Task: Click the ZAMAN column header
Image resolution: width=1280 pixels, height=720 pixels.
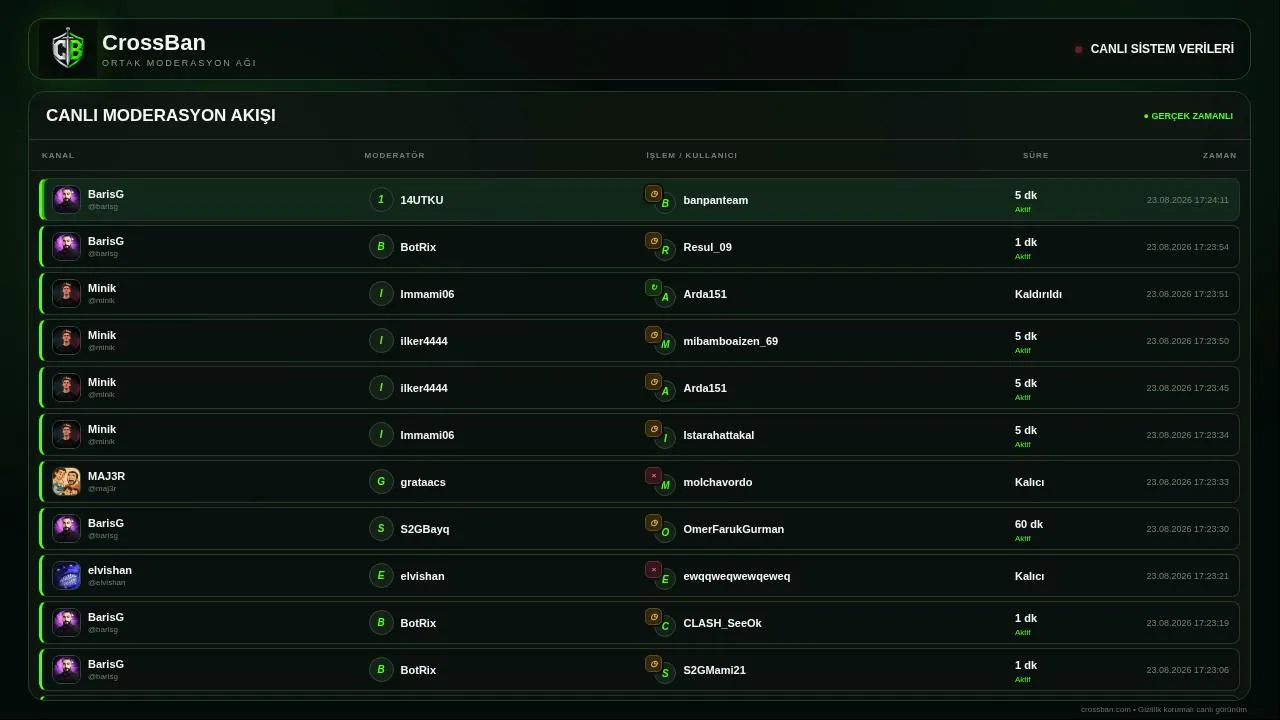Action: coord(1219,156)
